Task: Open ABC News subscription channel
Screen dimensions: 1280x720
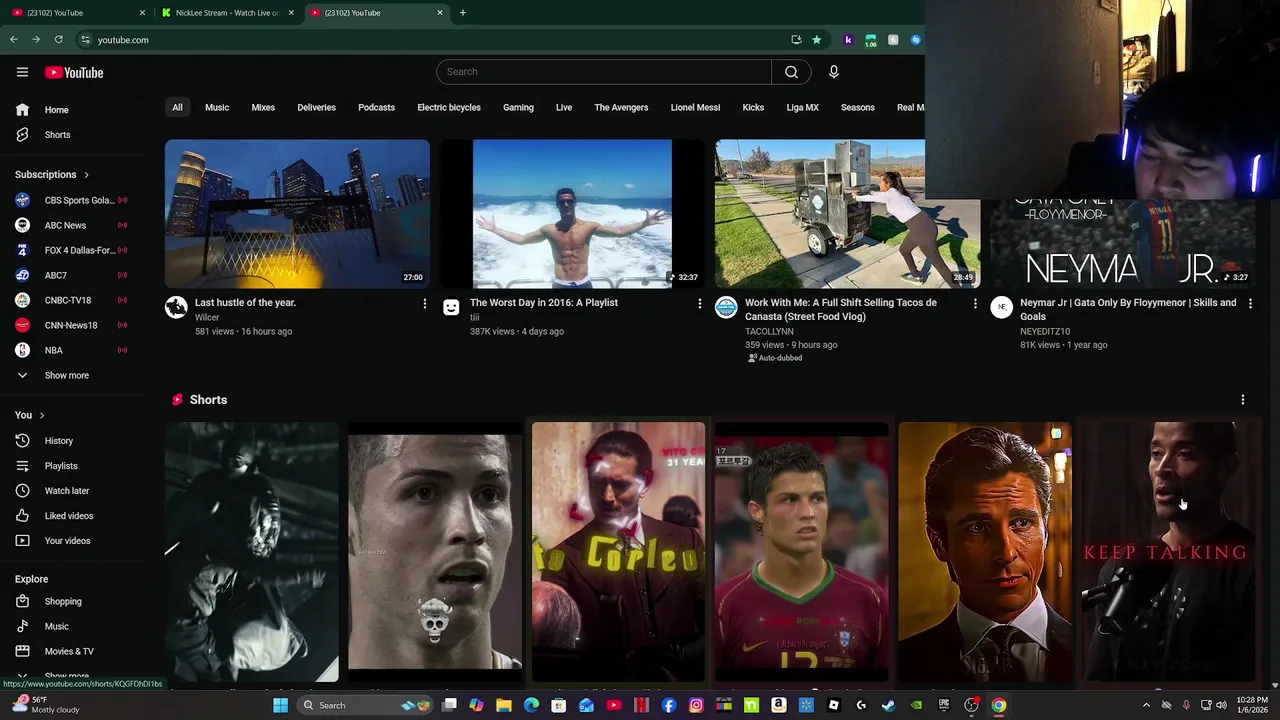Action: point(70,225)
